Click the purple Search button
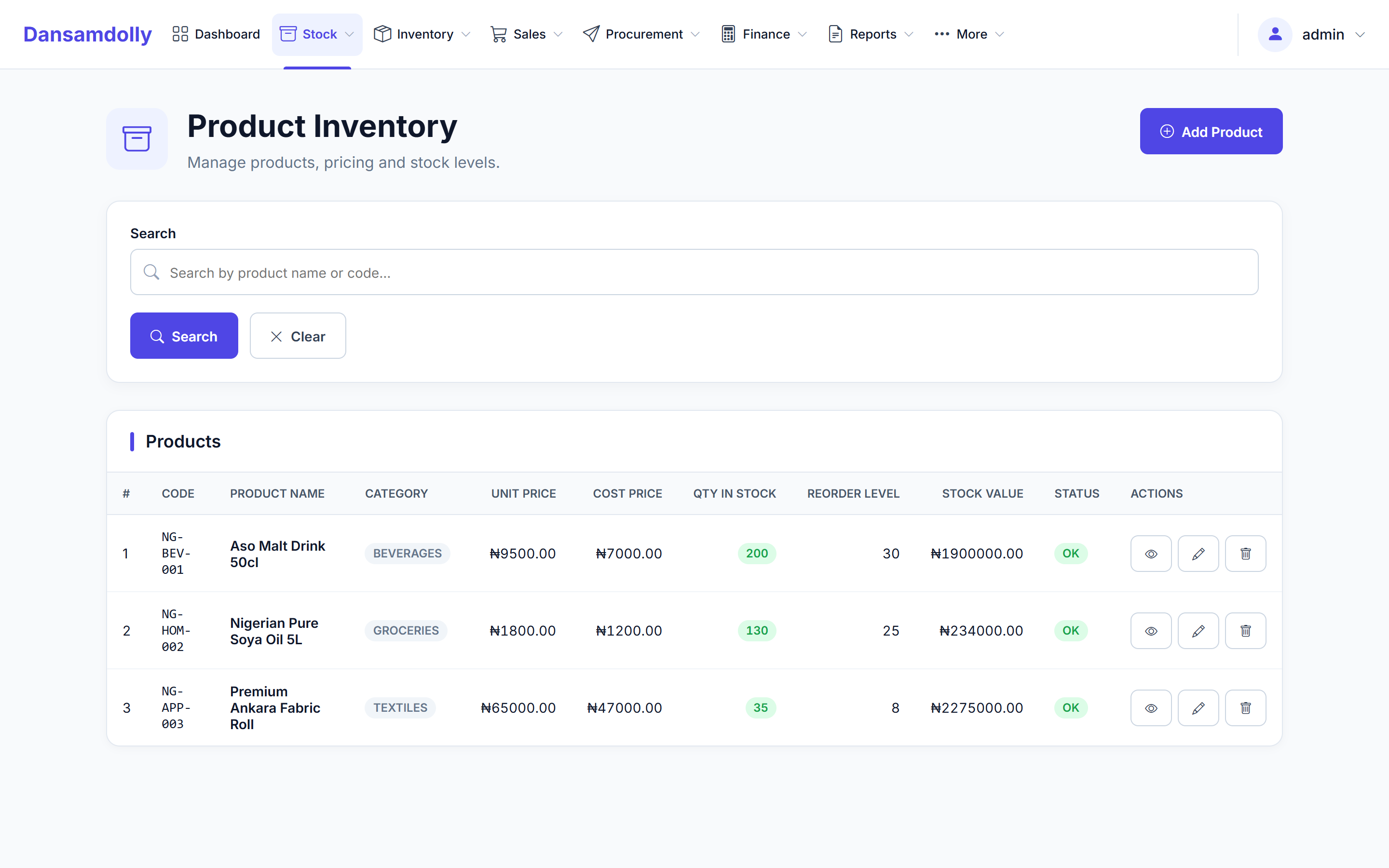Image resolution: width=1389 pixels, height=868 pixels. (184, 336)
